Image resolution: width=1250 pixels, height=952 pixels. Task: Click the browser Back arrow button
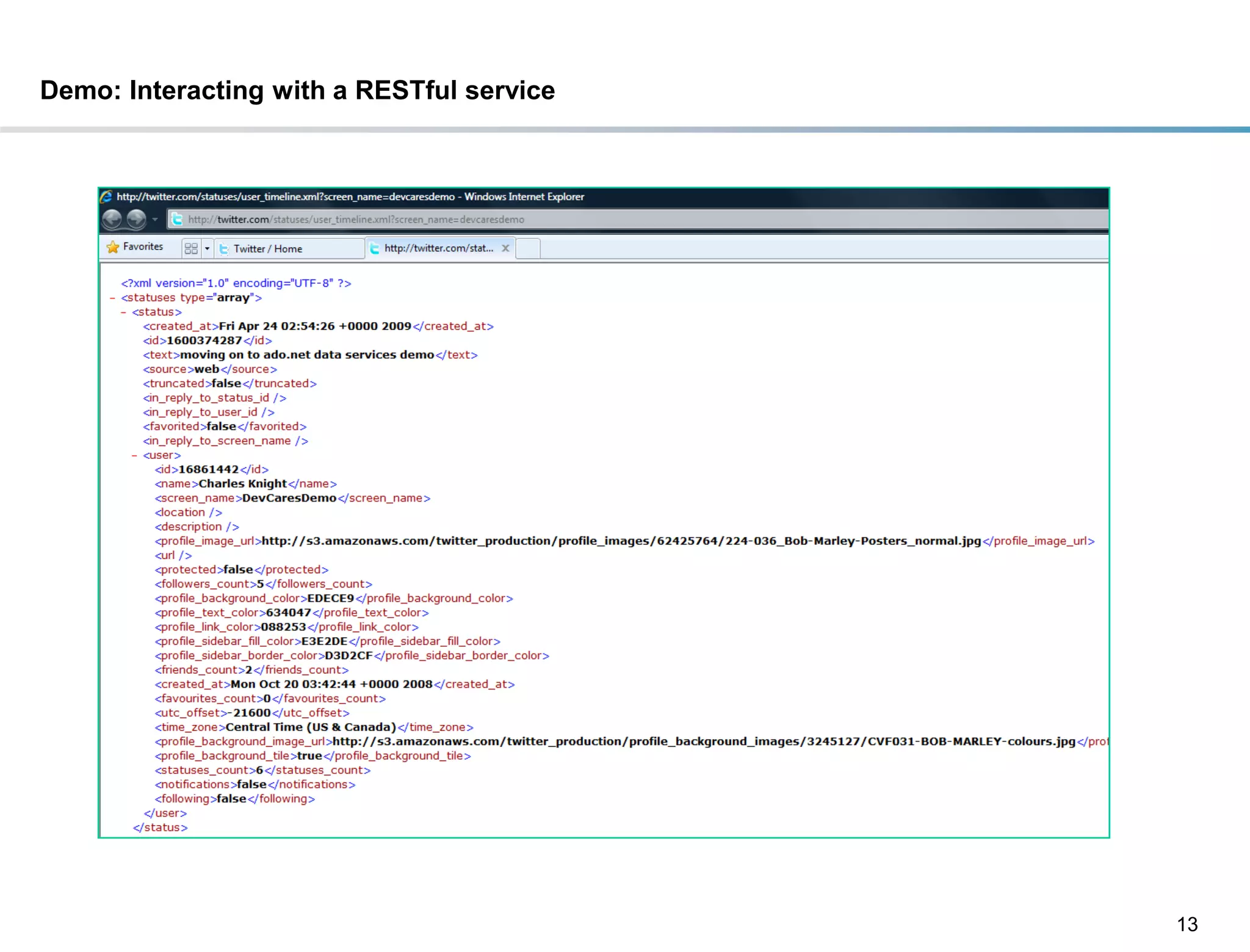pyautogui.click(x=112, y=219)
